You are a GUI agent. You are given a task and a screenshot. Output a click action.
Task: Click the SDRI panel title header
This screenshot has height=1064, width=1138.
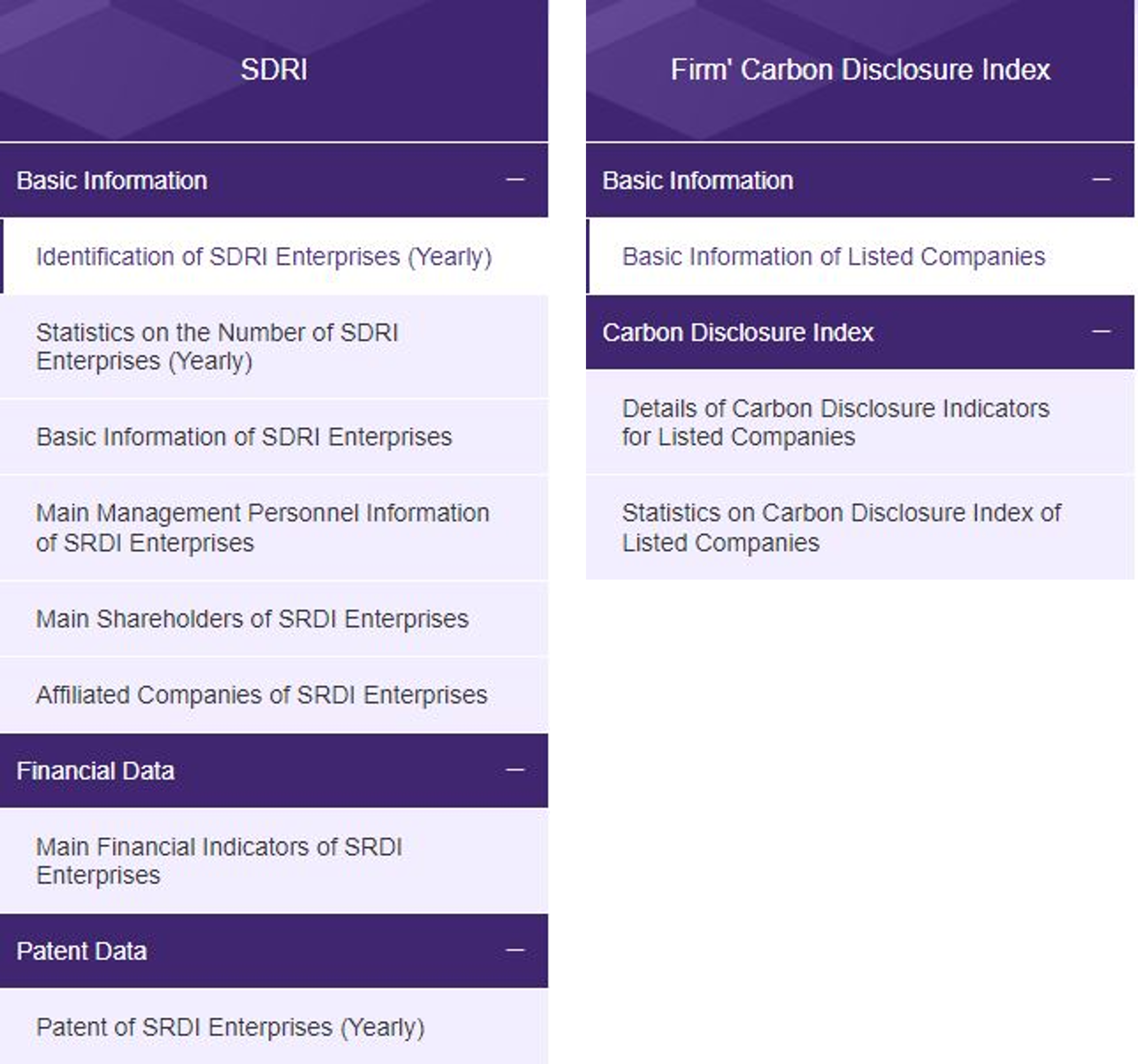point(274,70)
